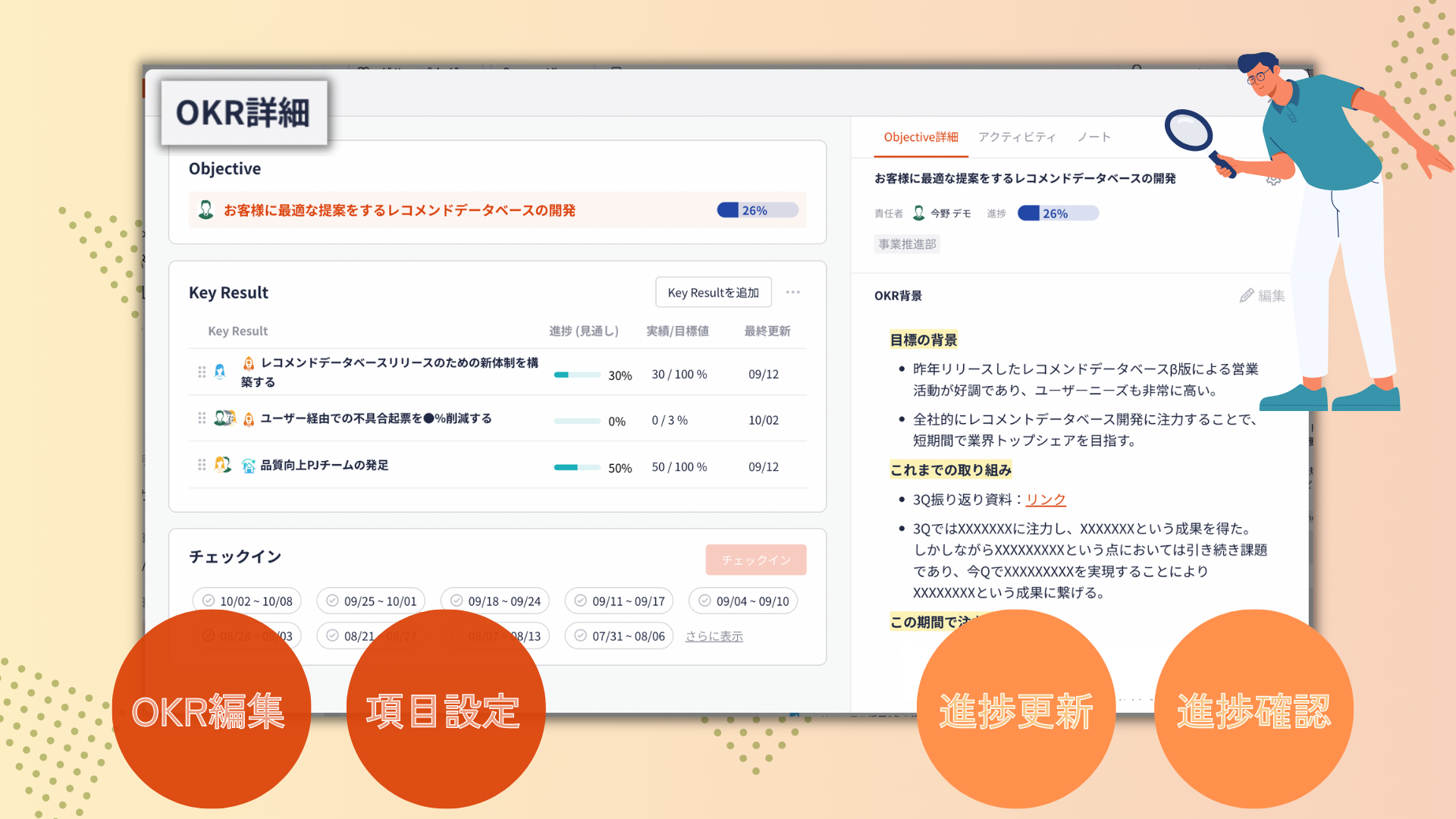Click 今野 デモ avatar in detail panel
The height and width of the screenshot is (819, 1456).
[918, 213]
